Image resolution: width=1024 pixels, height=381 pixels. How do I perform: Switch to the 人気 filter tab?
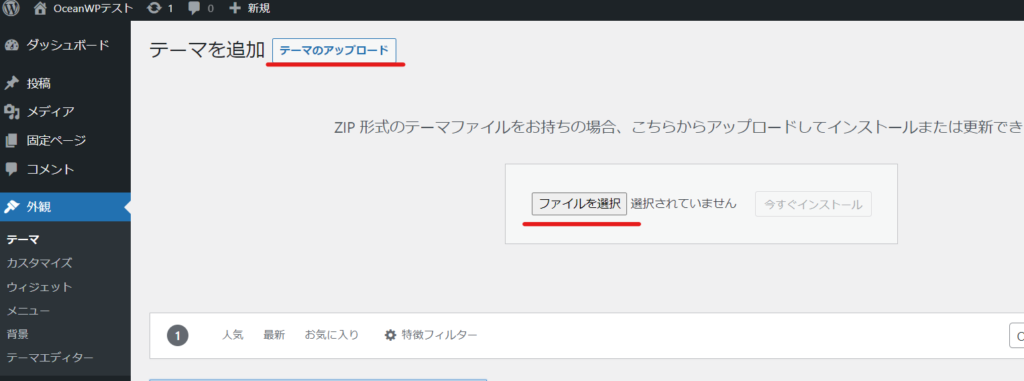point(232,335)
